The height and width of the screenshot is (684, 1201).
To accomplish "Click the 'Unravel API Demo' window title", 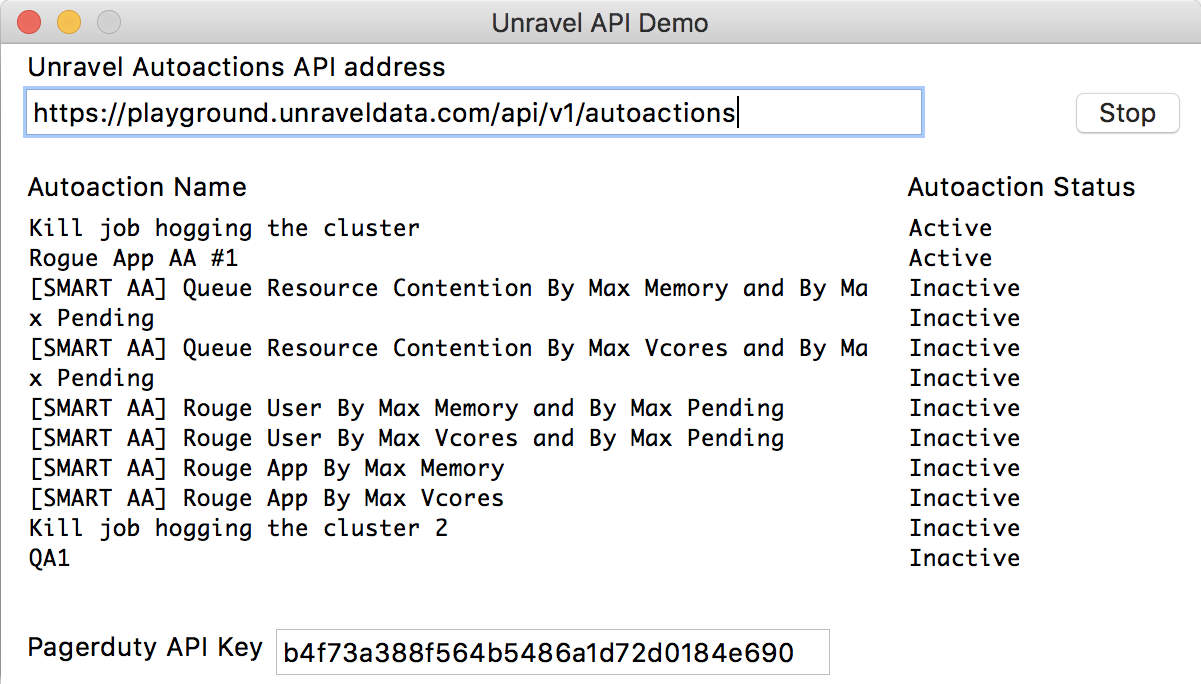I will (600, 22).
